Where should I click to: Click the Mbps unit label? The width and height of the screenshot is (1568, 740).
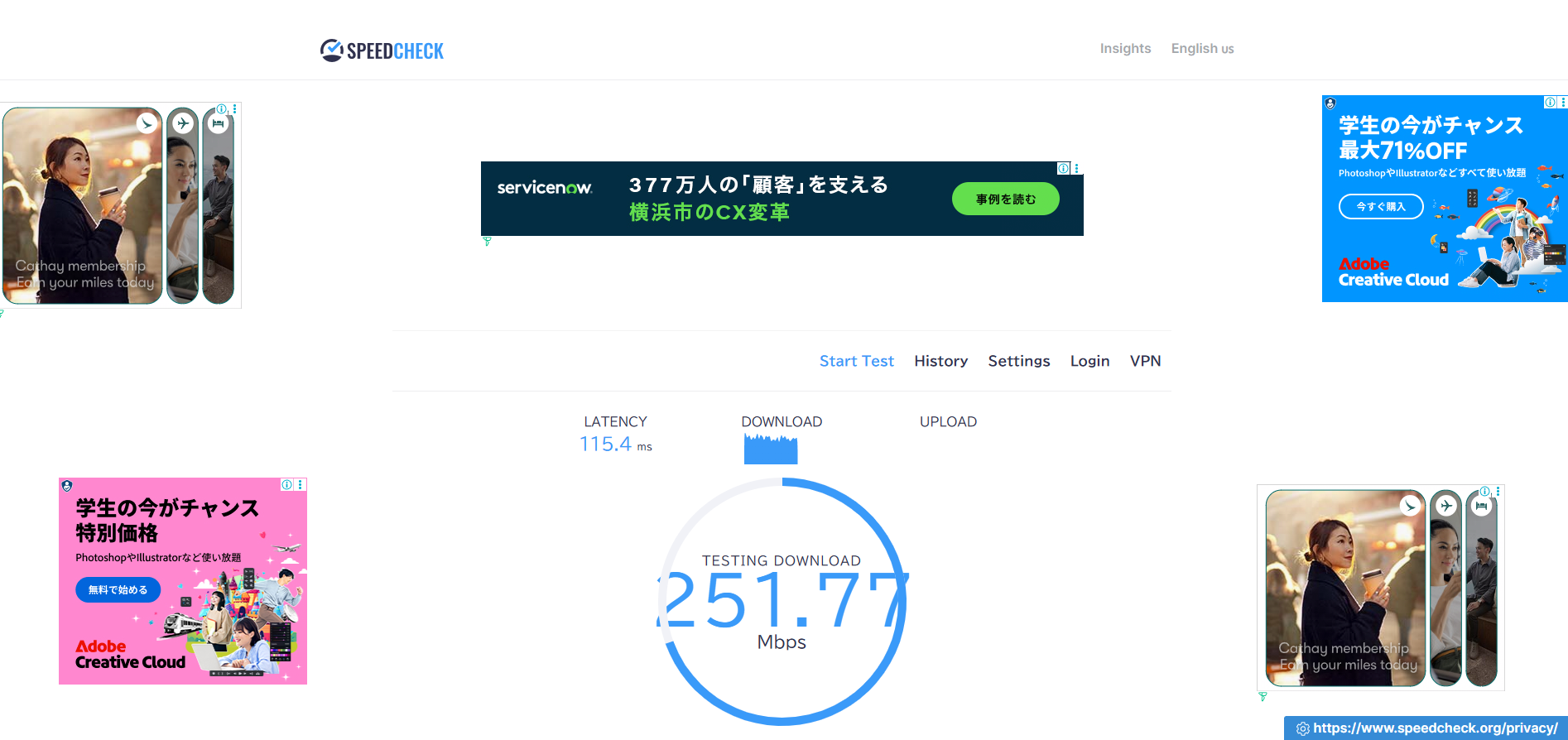(782, 642)
